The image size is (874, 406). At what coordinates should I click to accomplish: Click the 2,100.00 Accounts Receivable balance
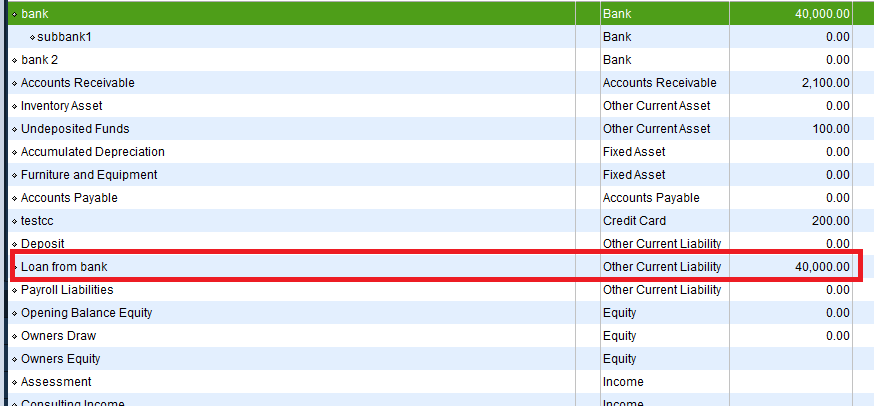826,83
